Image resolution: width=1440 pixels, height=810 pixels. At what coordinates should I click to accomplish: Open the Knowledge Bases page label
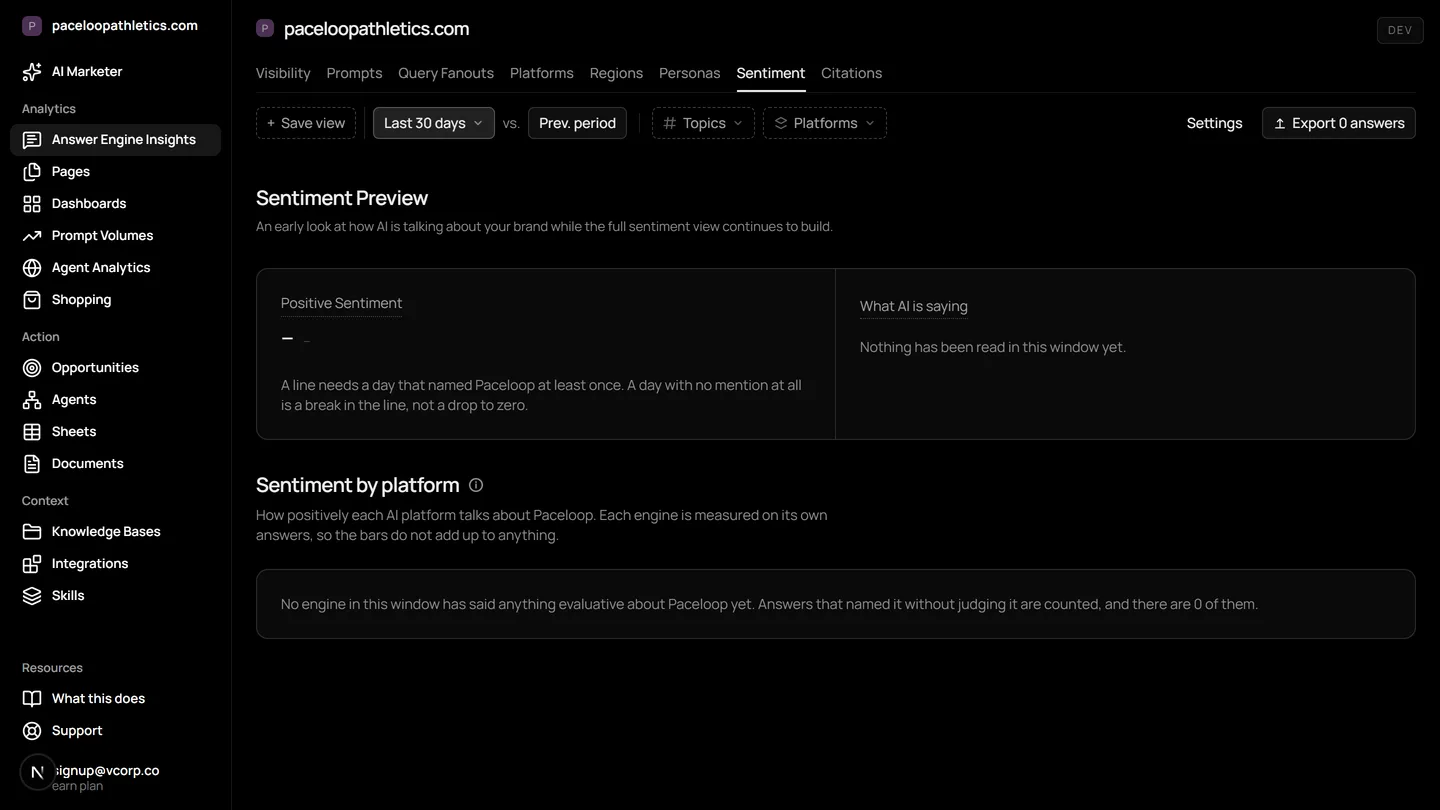click(106, 532)
